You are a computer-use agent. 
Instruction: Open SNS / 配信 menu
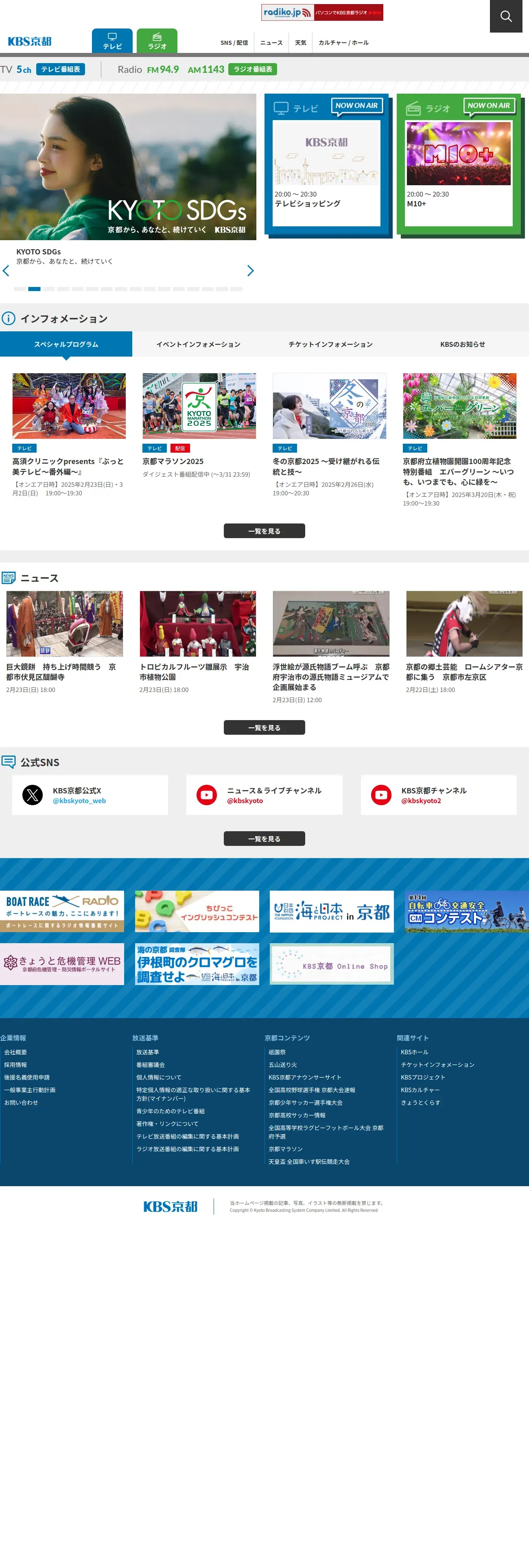click(234, 43)
